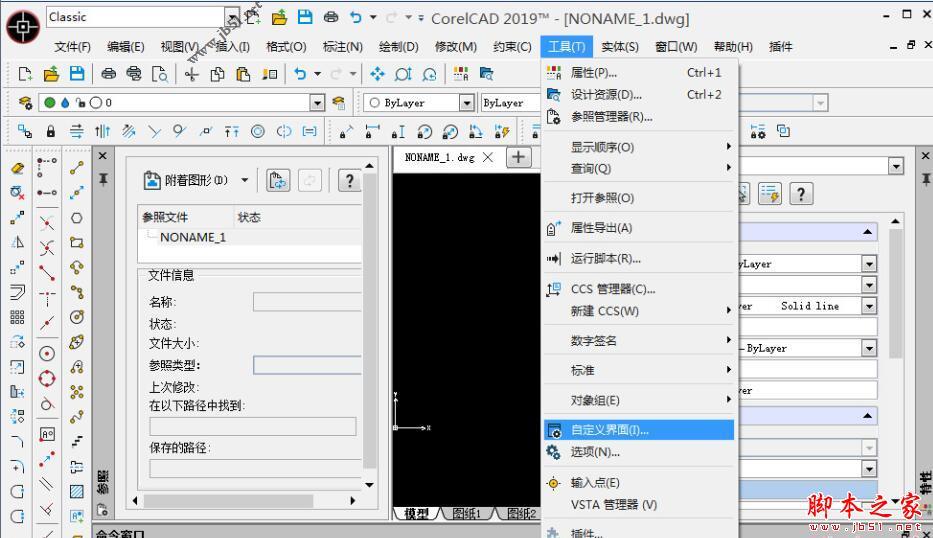The width and height of the screenshot is (933, 538).
Task: Open the Help menu
Action: point(733,46)
